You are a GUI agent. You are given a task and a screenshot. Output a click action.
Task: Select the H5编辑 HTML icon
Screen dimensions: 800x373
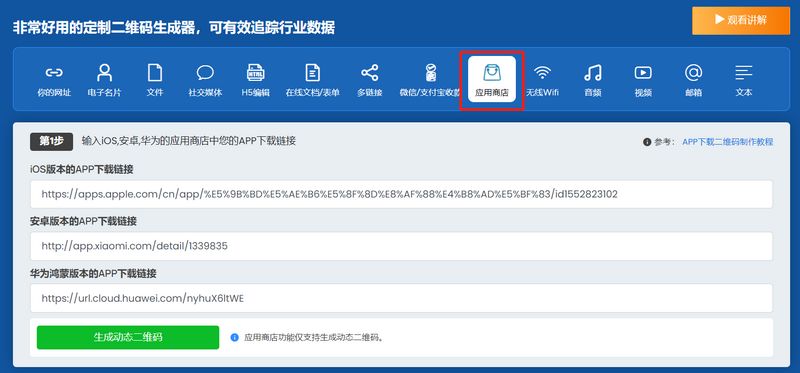coord(256,73)
